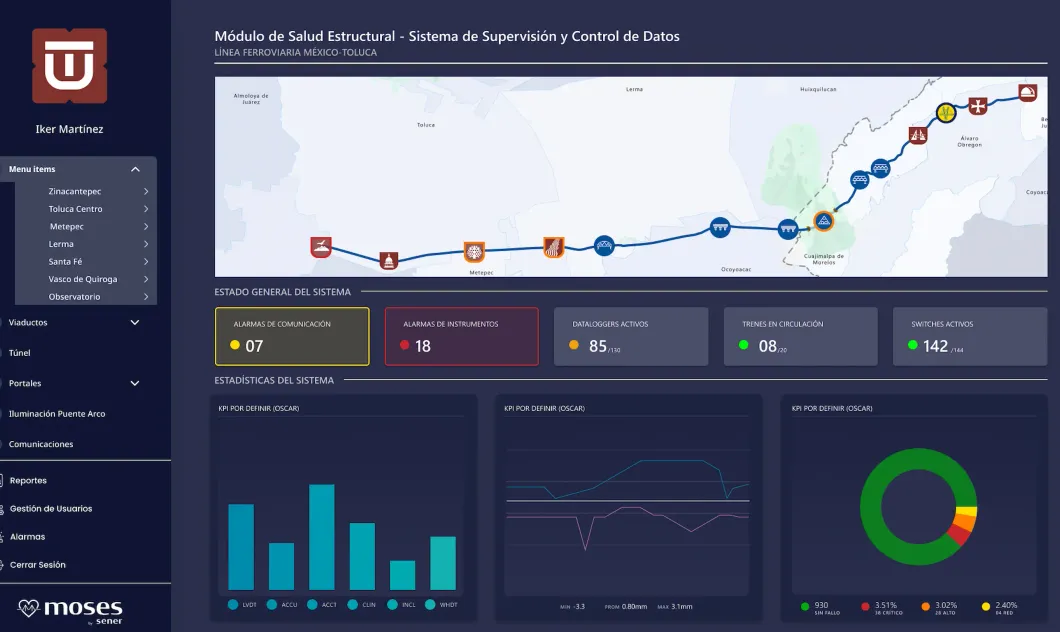The height and width of the screenshot is (632, 1060).
Task: Open the Metepec tree-of-life station map icon
Action: pos(474,252)
